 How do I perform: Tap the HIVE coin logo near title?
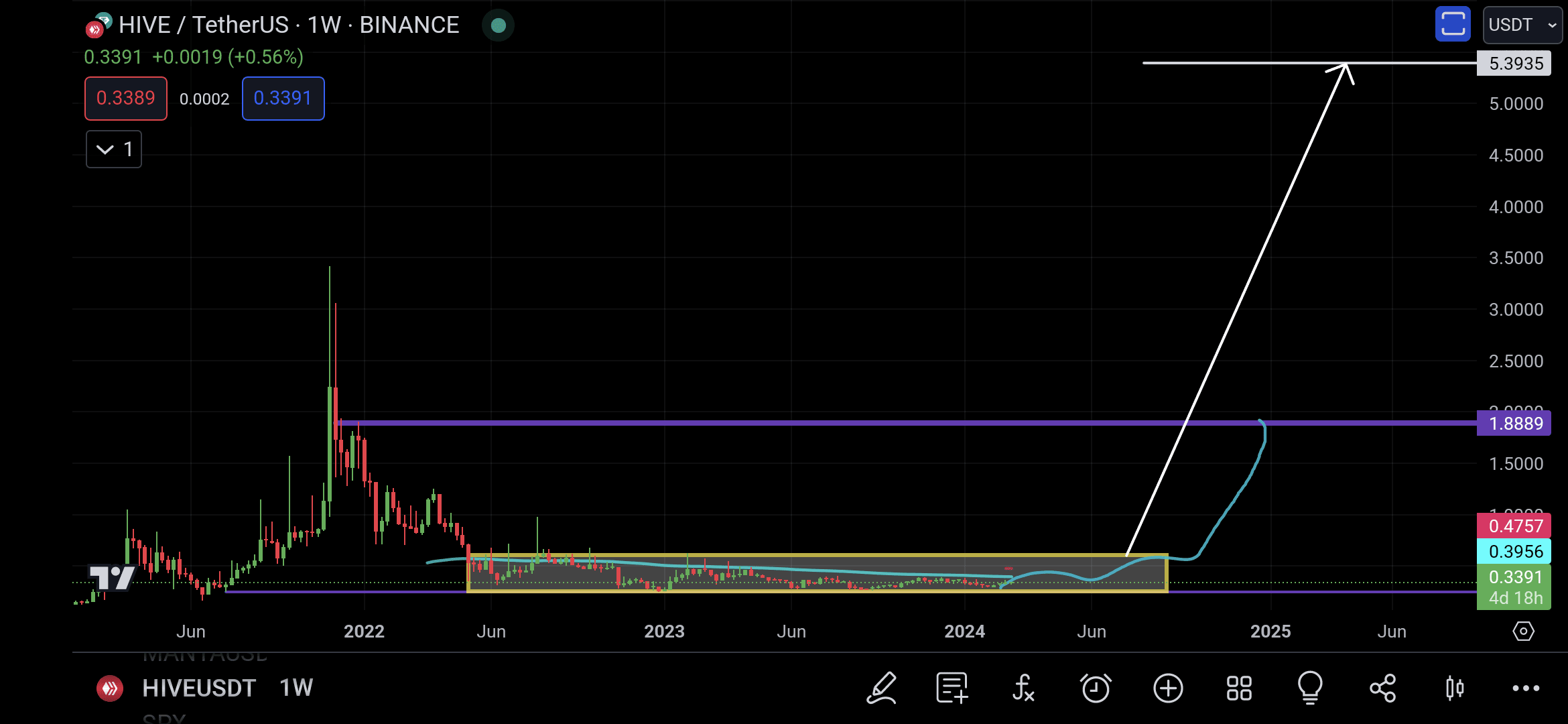tap(99, 25)
